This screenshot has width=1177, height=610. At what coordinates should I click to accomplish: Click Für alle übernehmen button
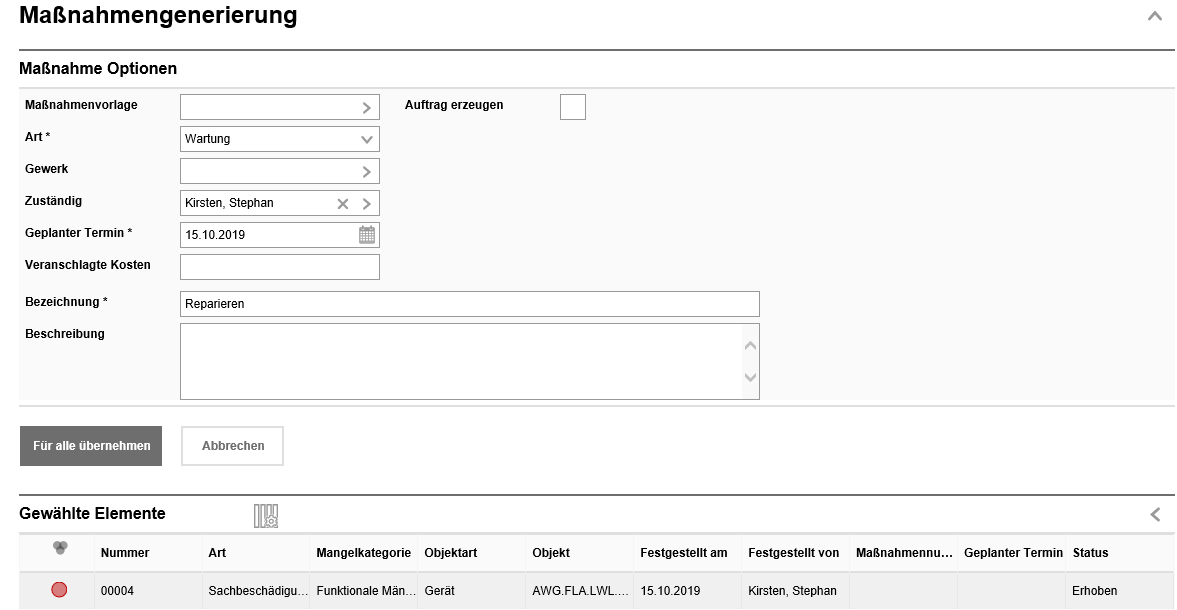tap(91, 446)
